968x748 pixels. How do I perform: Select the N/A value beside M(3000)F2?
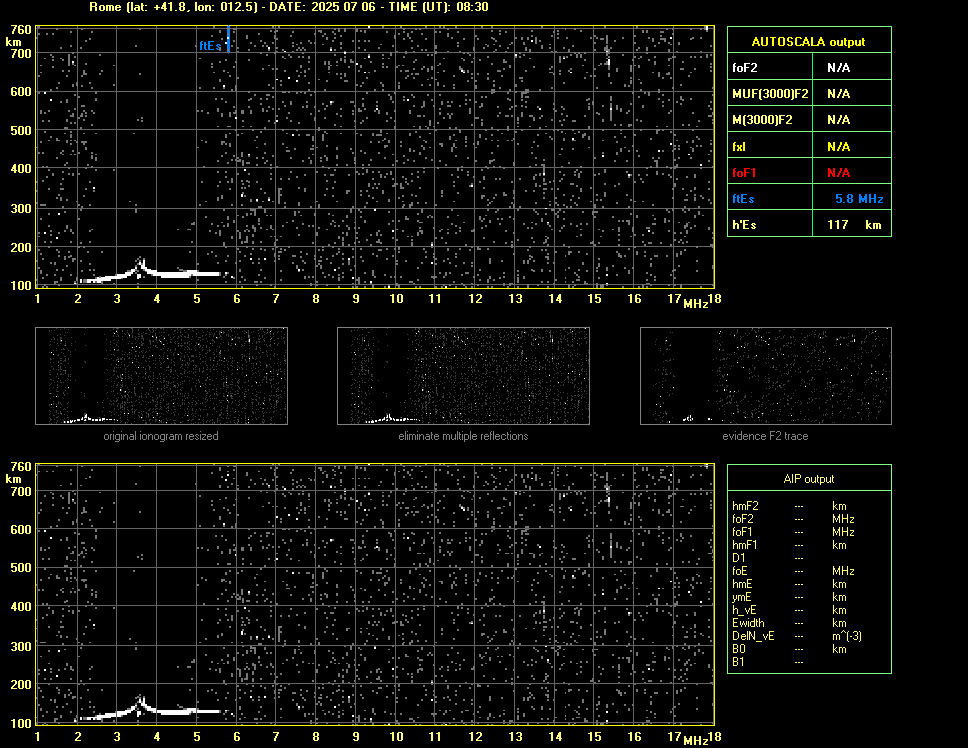pyautogui.click(x=838, y=120)
